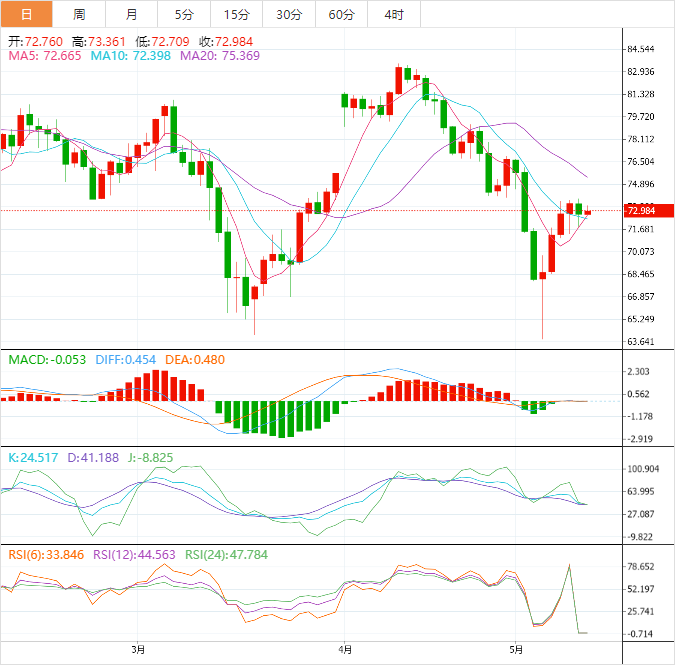Screen dimensions: 681x668
Task: Select the 15分 interval tab
Action: 237,14
